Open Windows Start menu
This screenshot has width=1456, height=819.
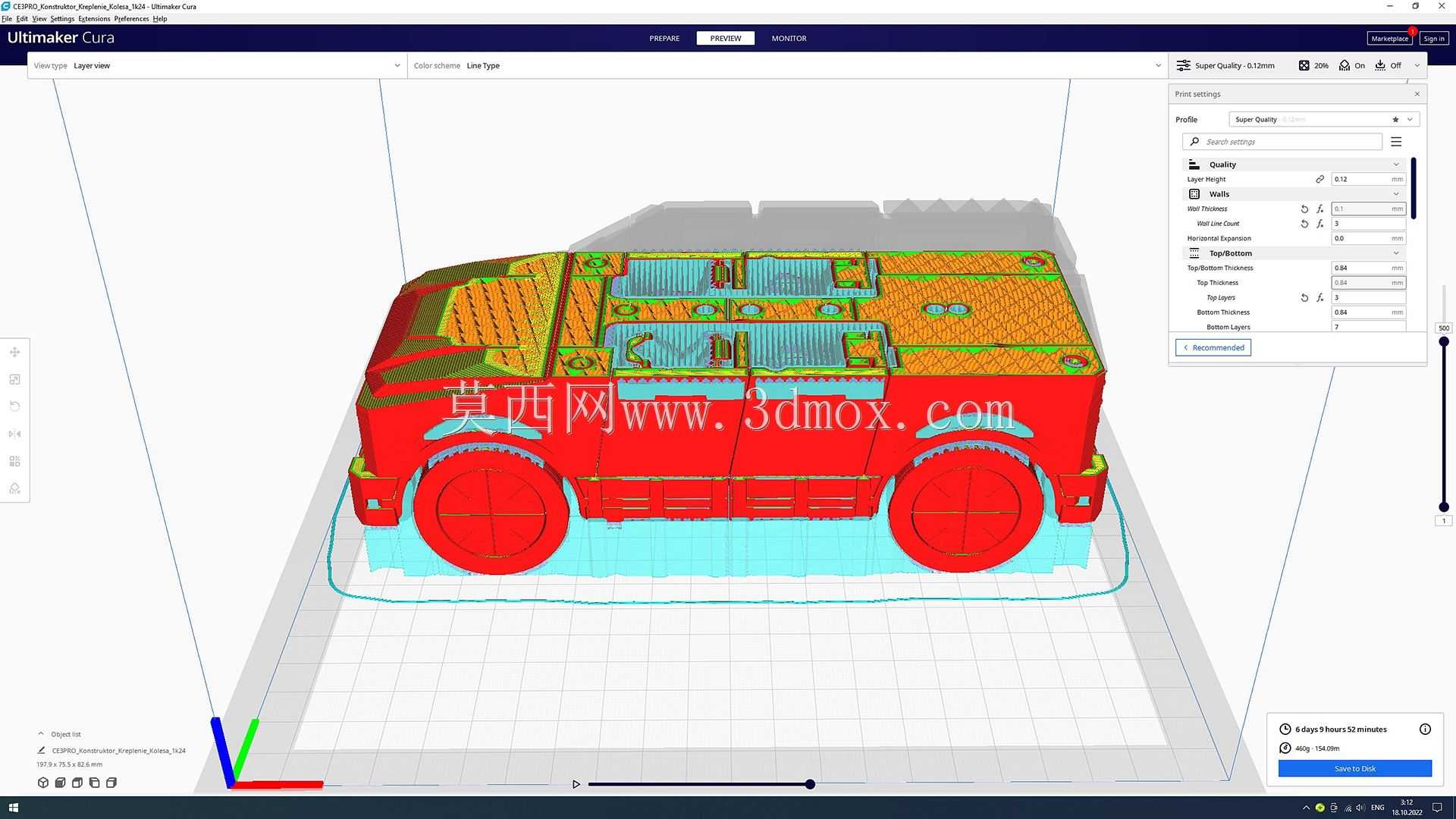tap(13, 808)
